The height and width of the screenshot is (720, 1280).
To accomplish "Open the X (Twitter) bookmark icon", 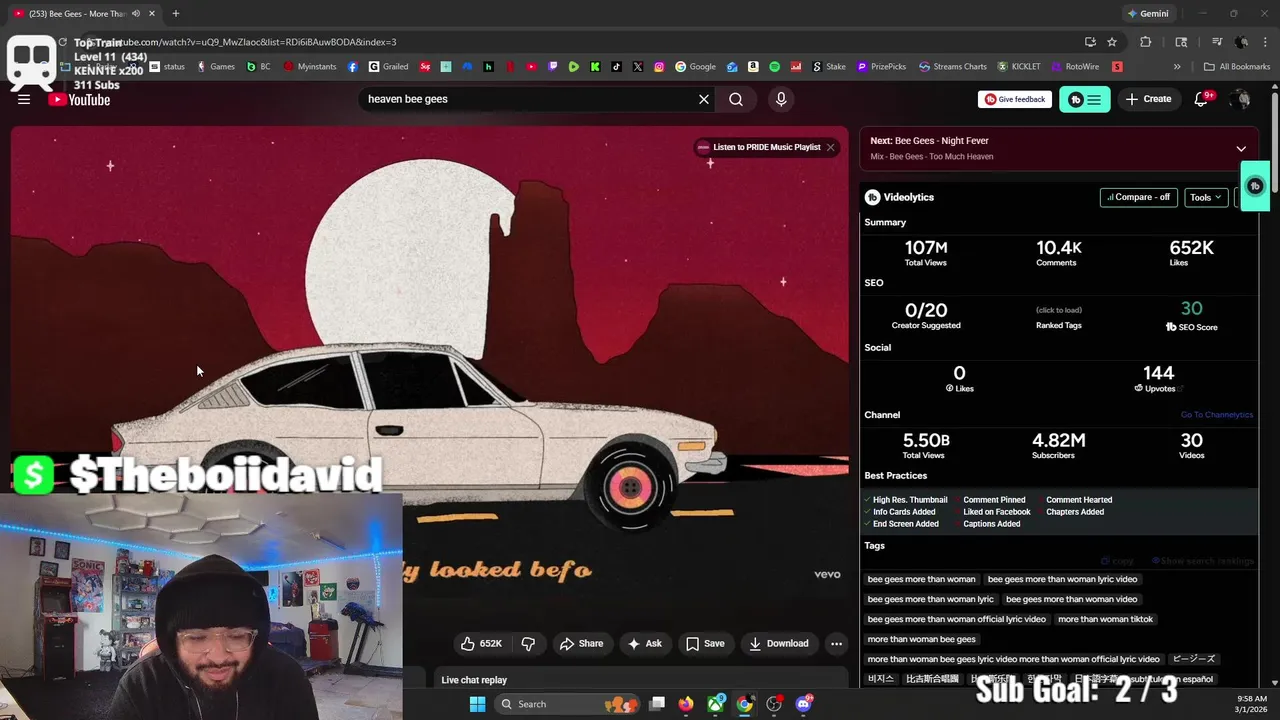I will point(637,67).
